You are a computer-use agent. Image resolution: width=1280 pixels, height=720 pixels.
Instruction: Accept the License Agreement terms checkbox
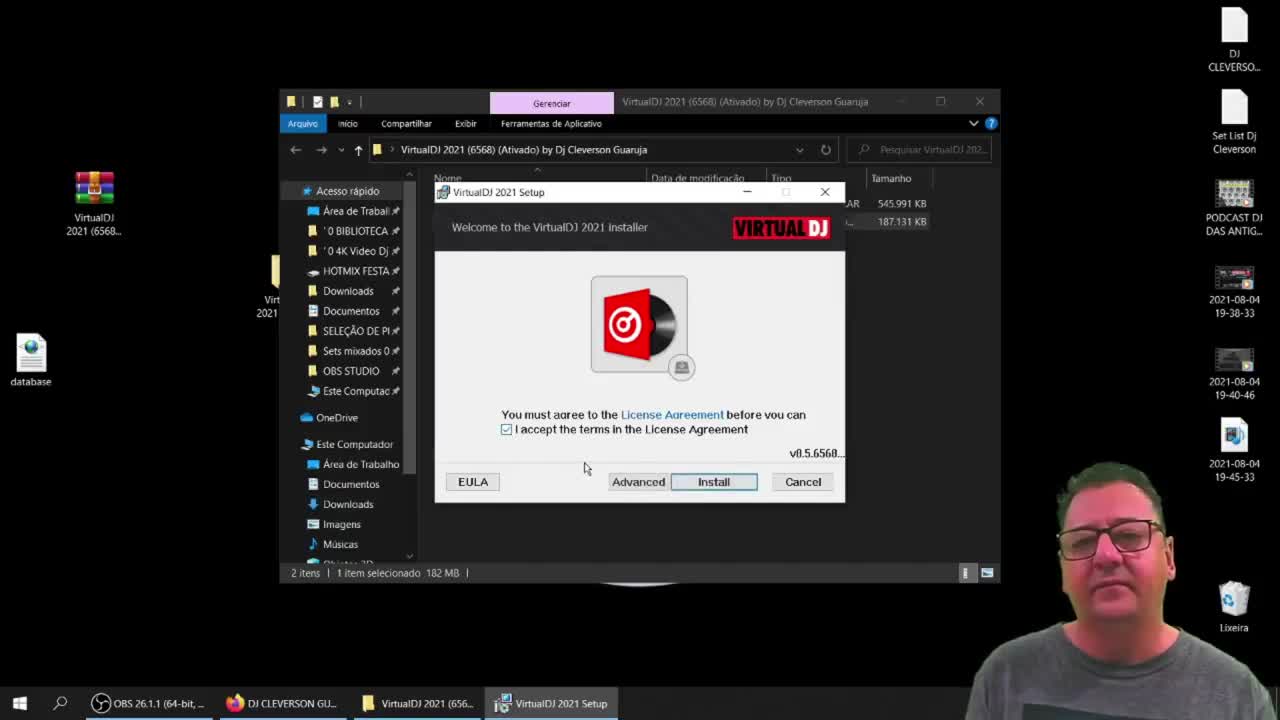507,430
